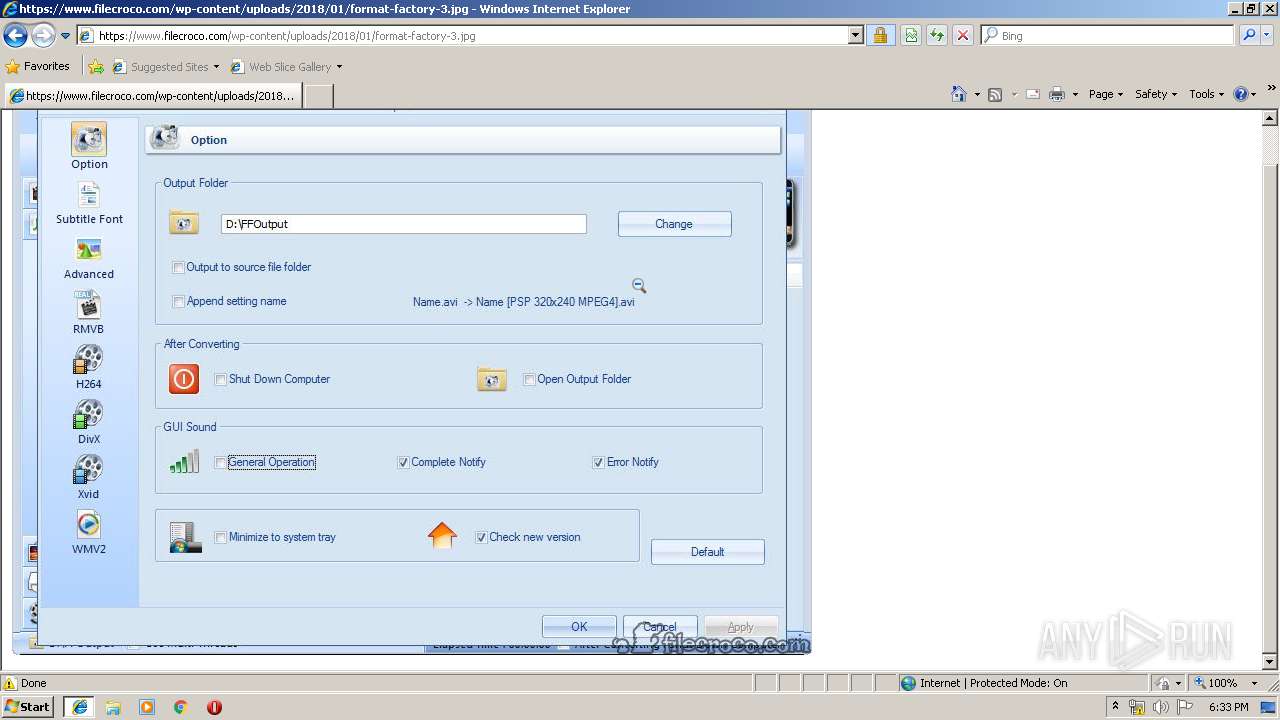The width and height of the screenshot is (1280, 720).
Task: Click the Bing search box
Action: (x=1107, y=35)
